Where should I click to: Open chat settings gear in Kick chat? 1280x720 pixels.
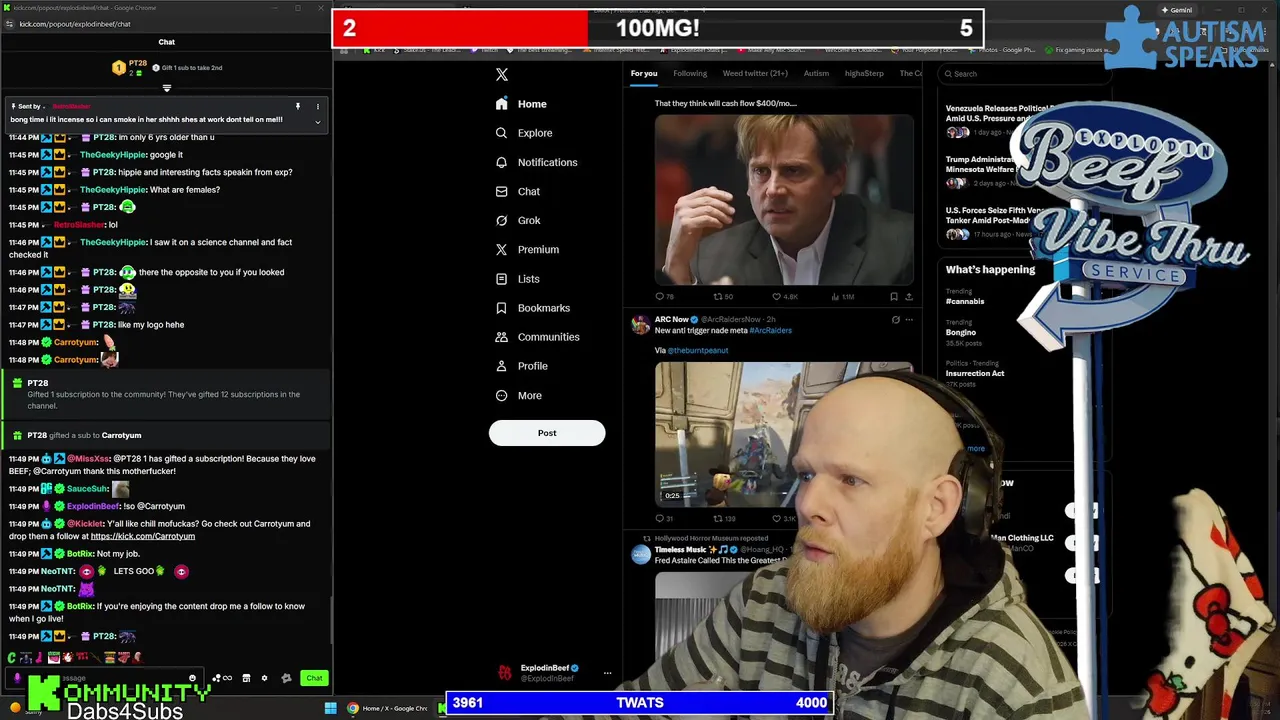264,678
